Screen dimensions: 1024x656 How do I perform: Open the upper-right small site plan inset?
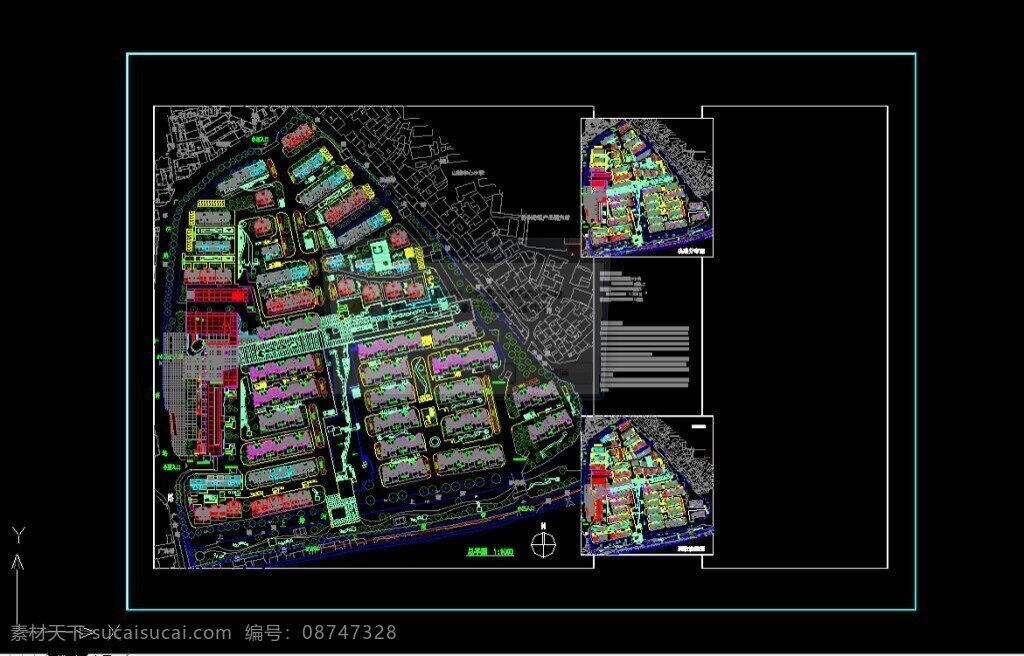pyautogui.click(x=647, y=188)
